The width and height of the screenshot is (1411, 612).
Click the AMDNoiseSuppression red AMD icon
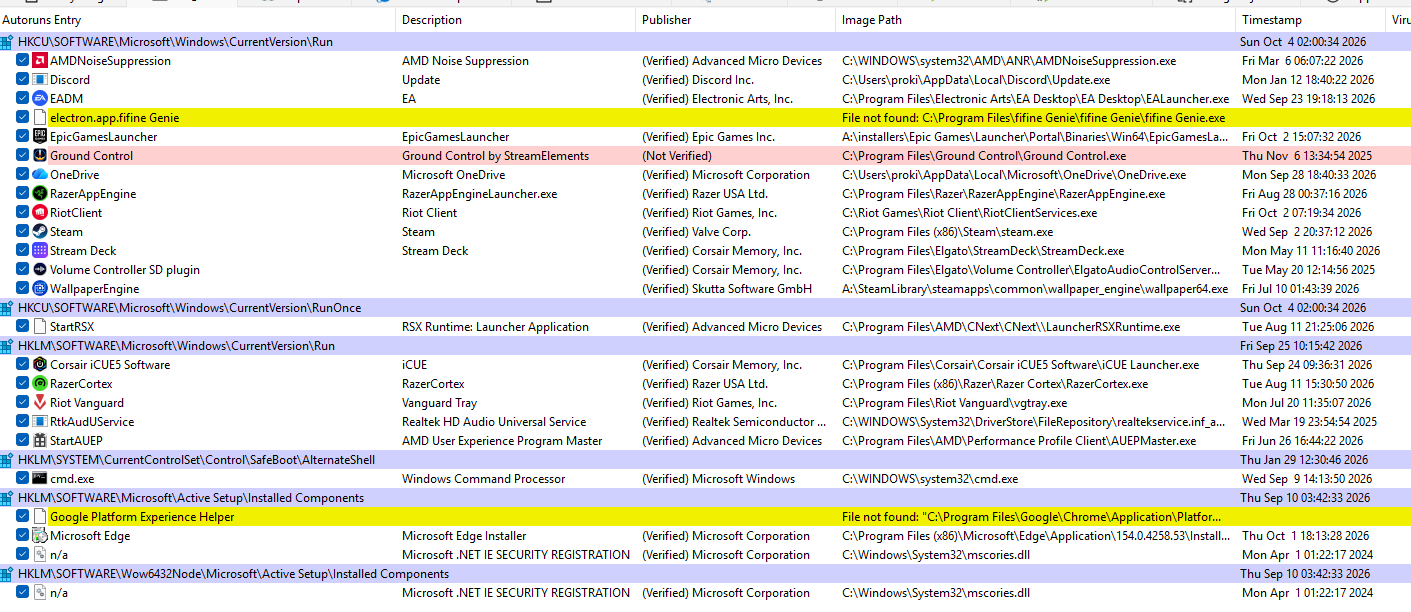tap(40, 61)
